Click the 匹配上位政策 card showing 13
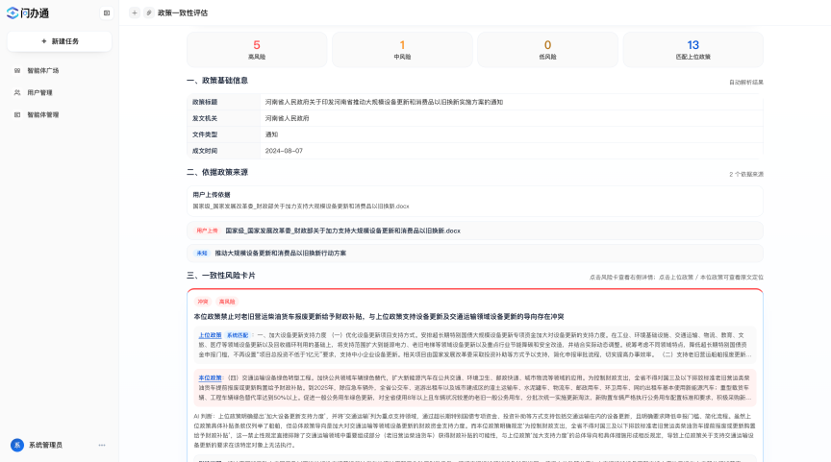Viewport: 831px width, 462px height. coord(693,49)
